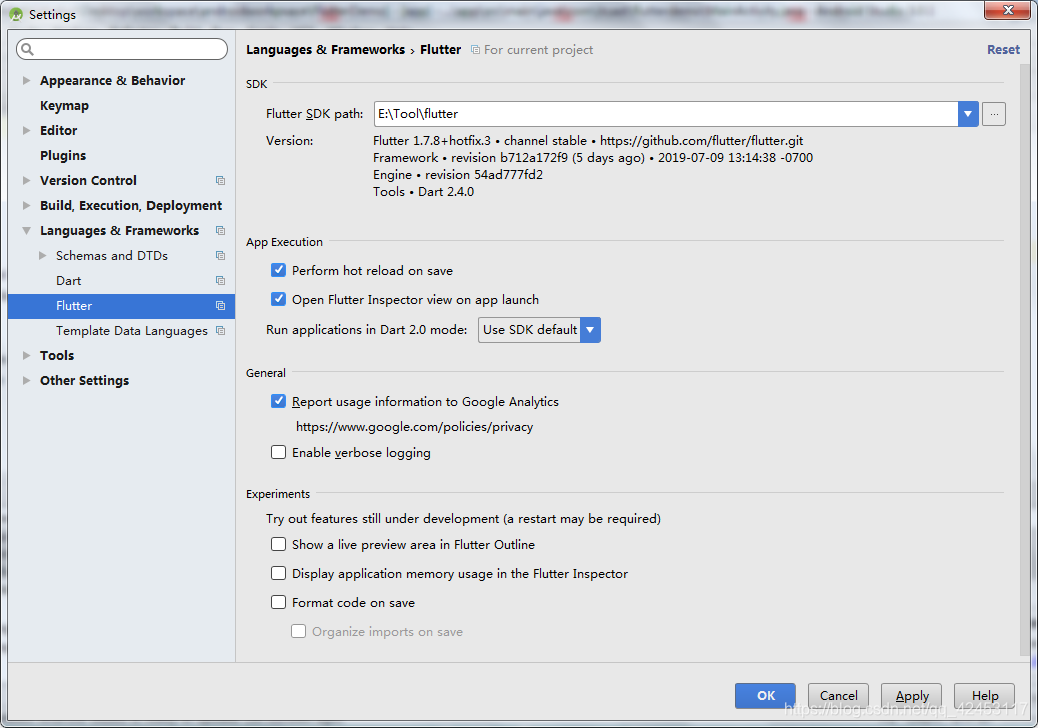
Task: Click the browse button next to SDK path
Action: point(993,114)
